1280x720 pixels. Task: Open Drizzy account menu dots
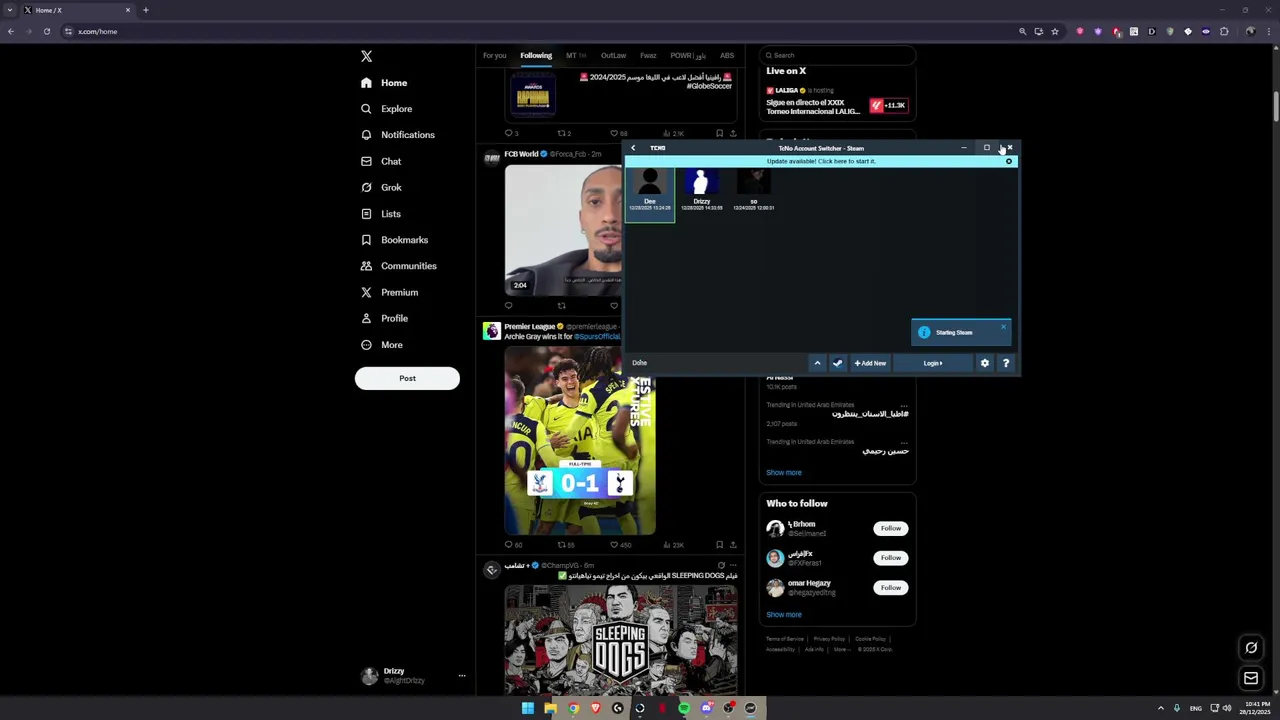coord(461,676)
